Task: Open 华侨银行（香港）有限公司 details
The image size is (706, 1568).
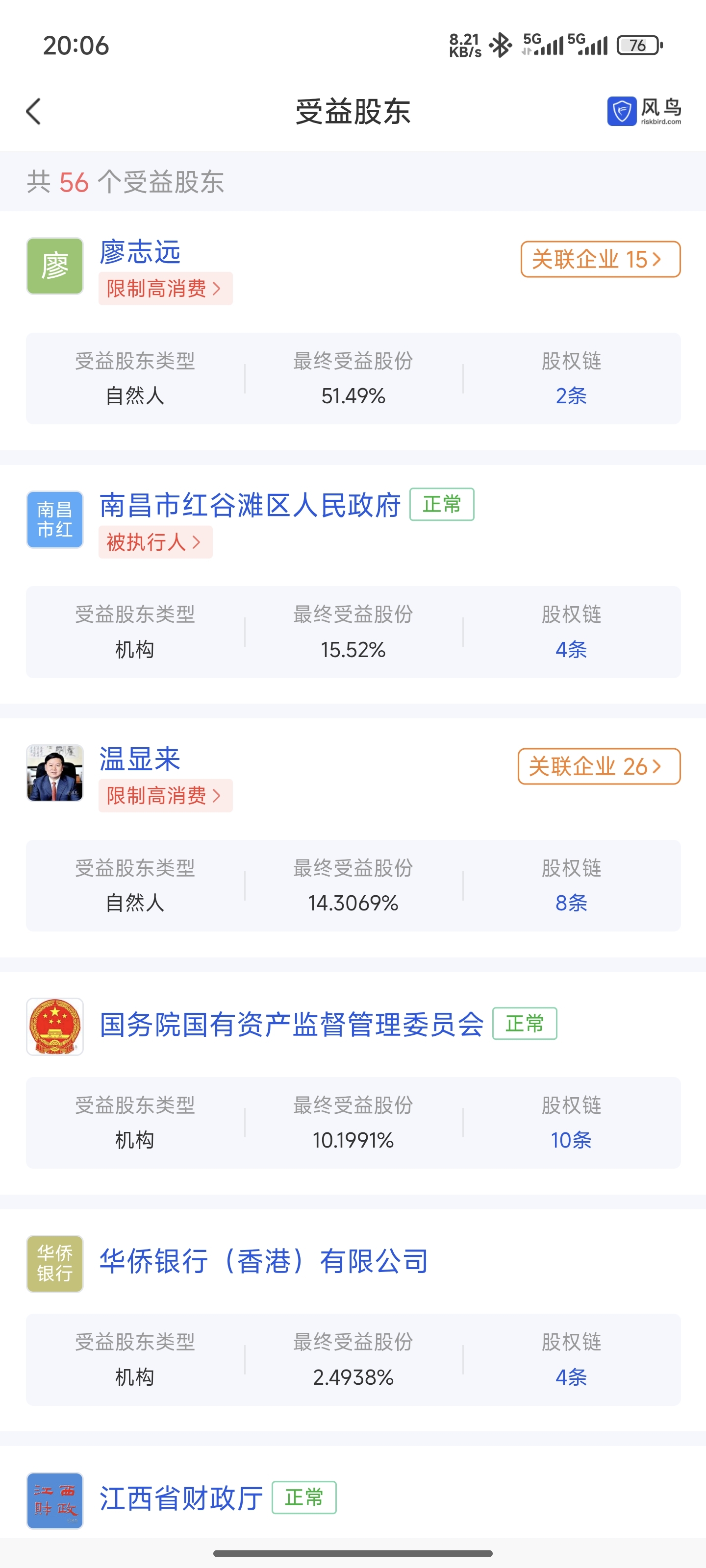Action: click(264, 1261)
